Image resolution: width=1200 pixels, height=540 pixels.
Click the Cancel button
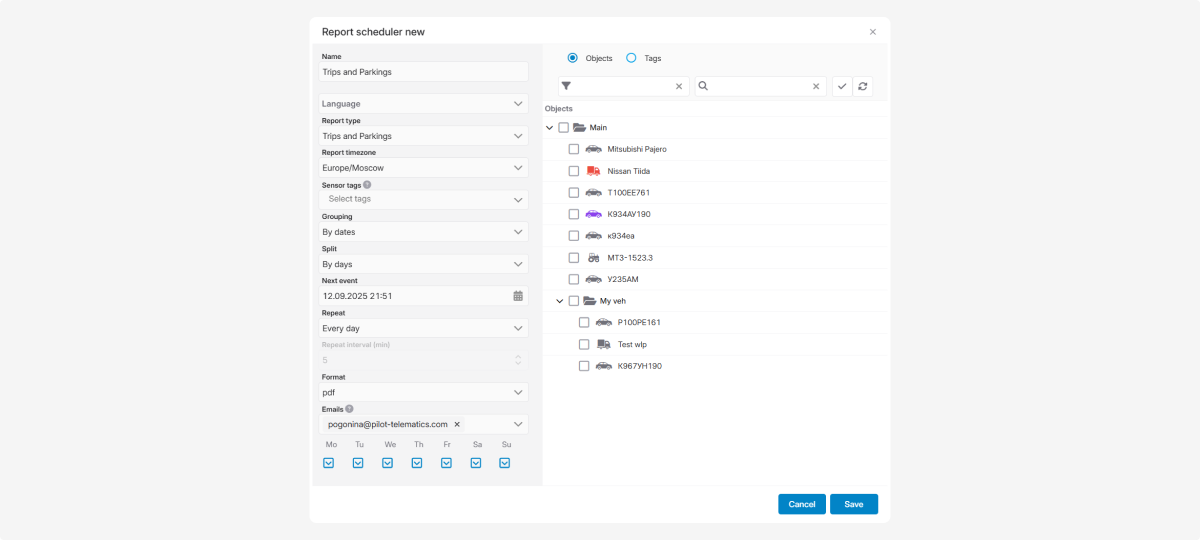802,504
